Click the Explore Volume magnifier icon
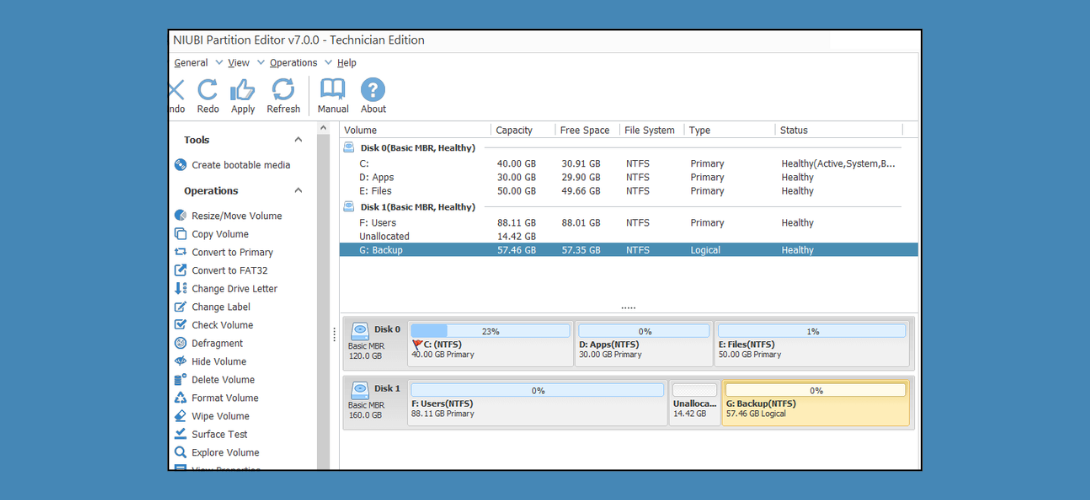 181,452
